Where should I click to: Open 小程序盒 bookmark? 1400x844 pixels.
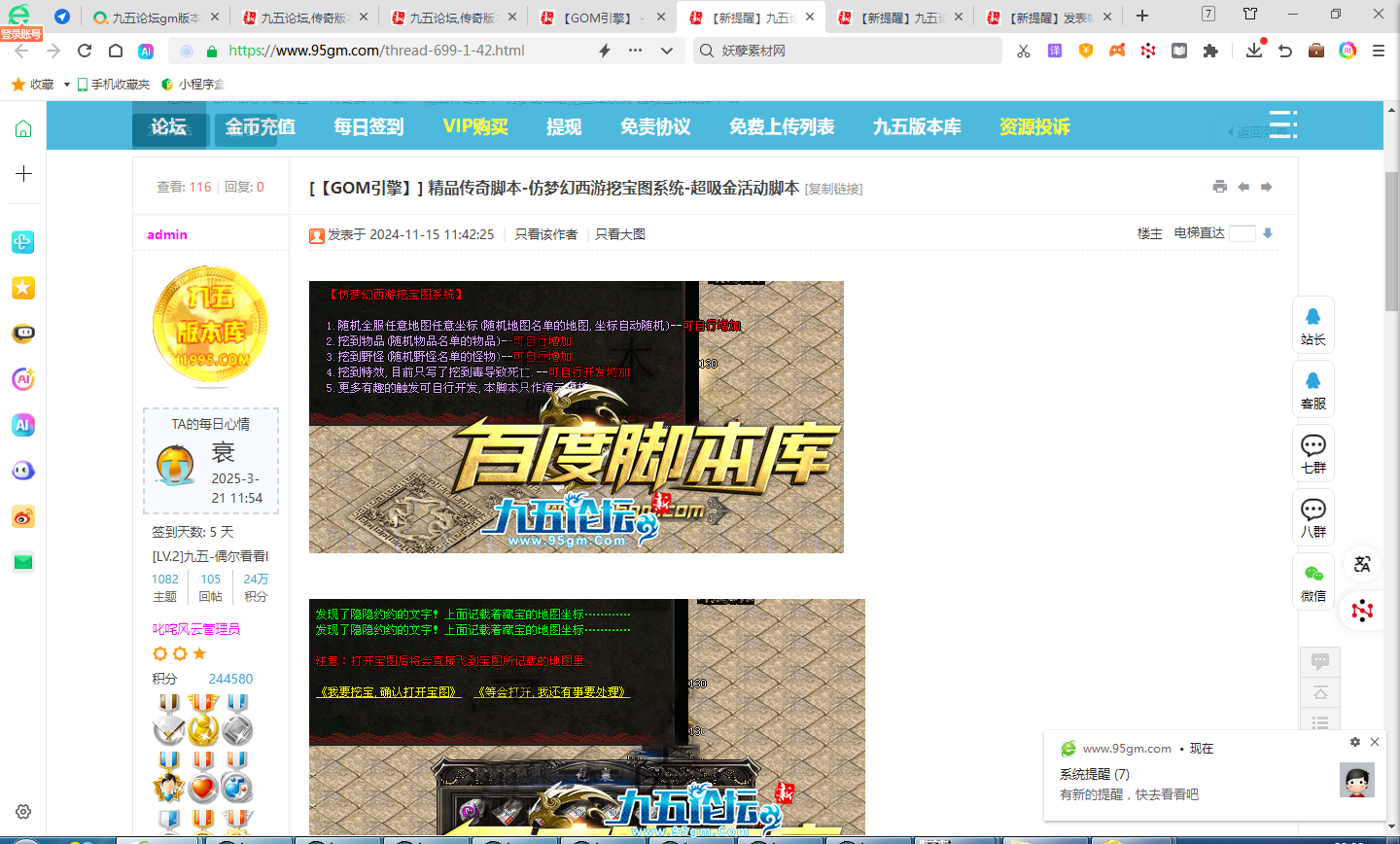pos(192,85)
